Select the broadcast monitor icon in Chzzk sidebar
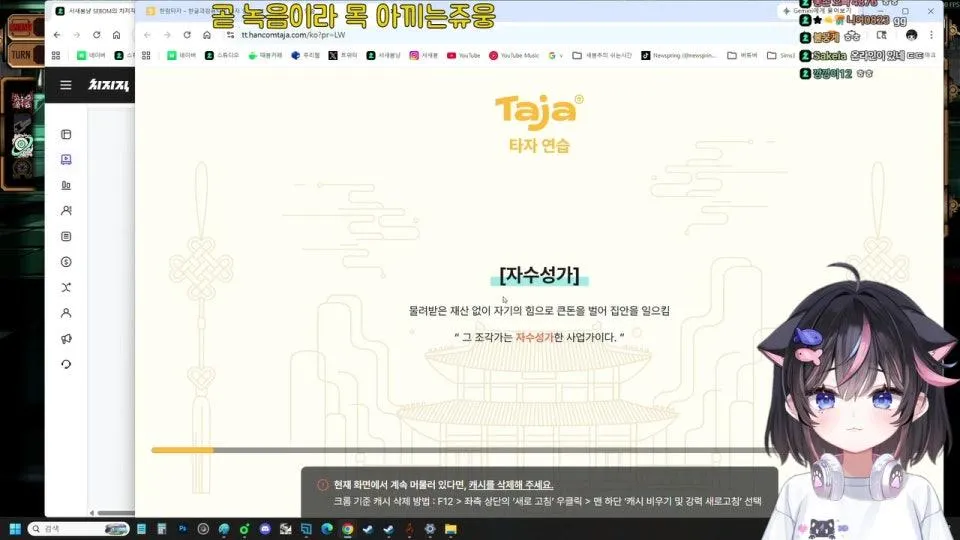960x540 pixels. click(66, 160)
